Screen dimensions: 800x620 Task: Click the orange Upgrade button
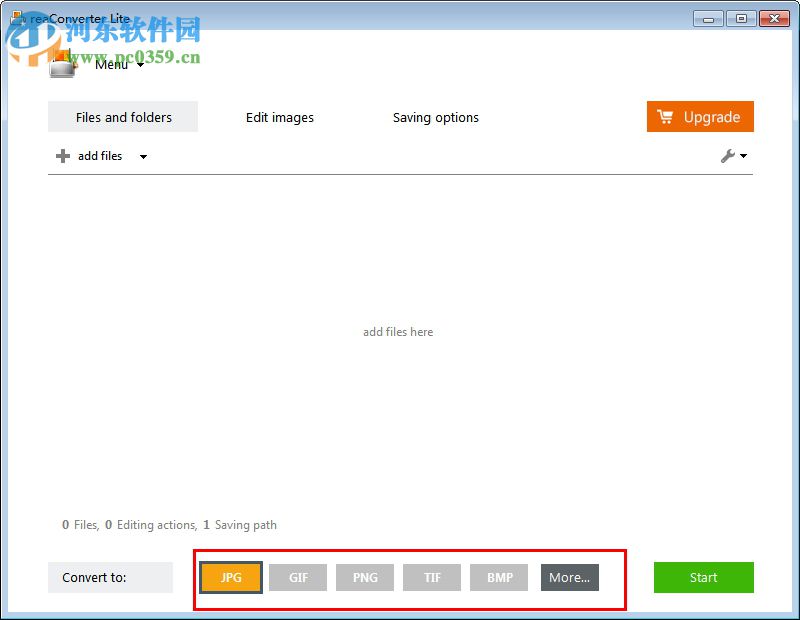click(700, 116)
